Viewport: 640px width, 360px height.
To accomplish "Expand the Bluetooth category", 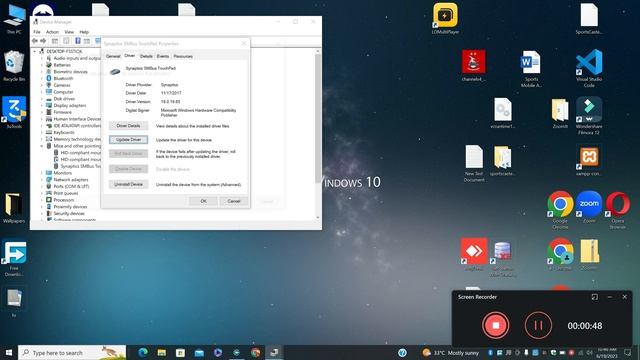I will click(x=42, y=78).
